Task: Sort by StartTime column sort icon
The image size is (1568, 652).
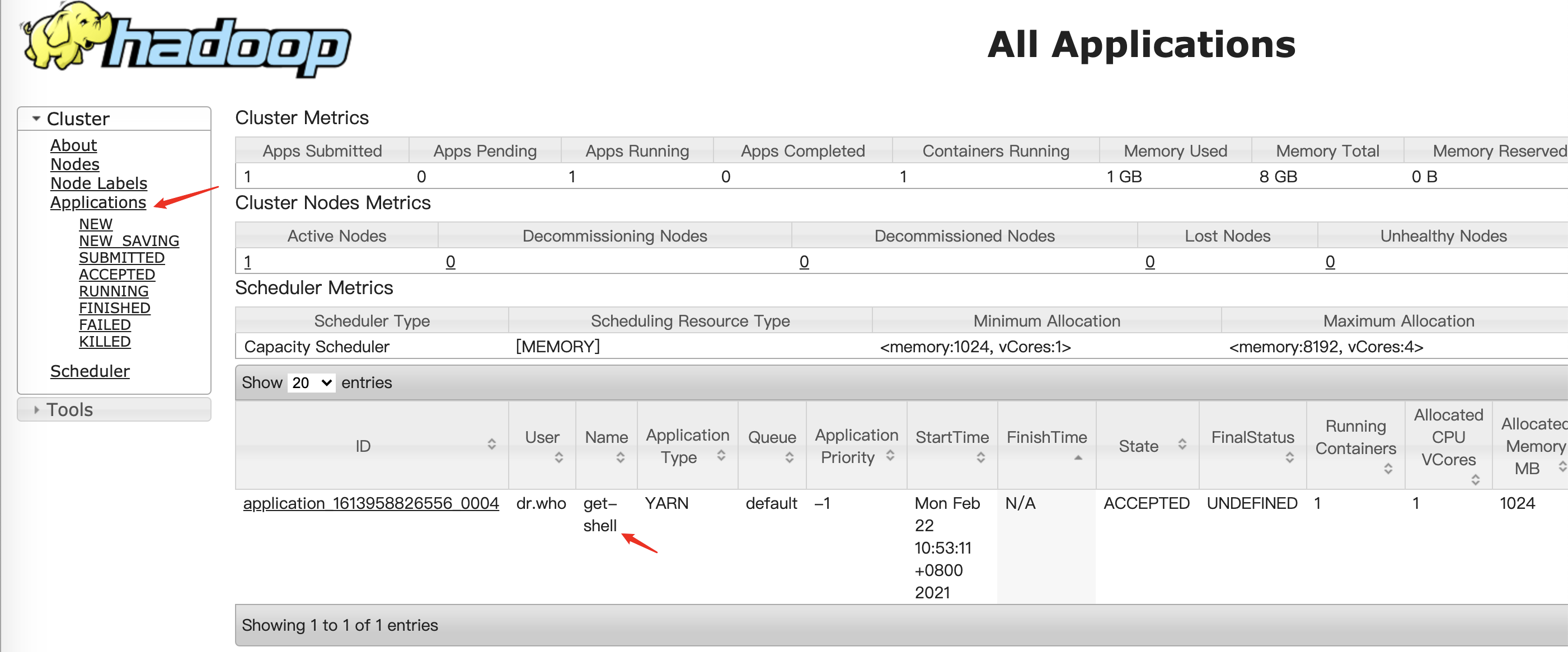Action: (980, 457)
